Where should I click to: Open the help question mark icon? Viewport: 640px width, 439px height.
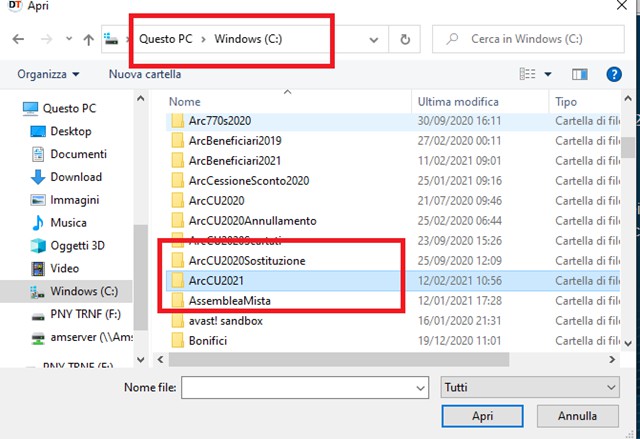(x=614, y=74)
